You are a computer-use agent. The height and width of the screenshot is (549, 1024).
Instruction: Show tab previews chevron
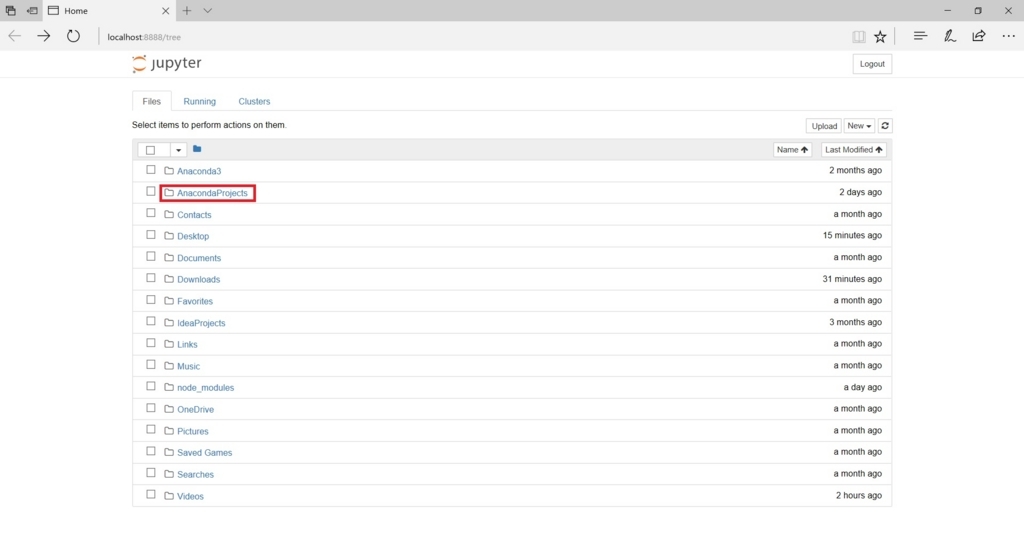tap(208, 10)
